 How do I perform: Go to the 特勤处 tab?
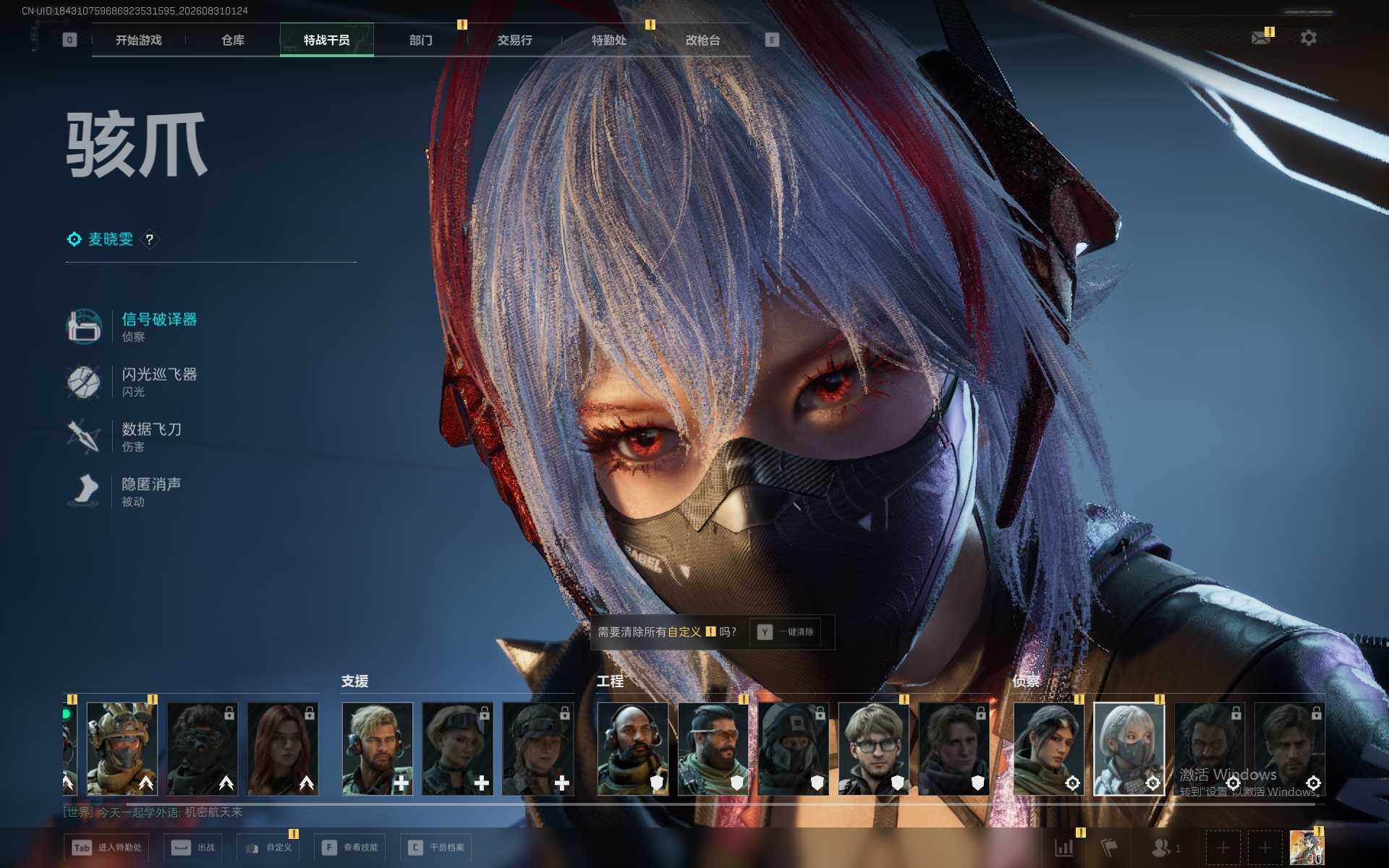[x=609, y=40]
